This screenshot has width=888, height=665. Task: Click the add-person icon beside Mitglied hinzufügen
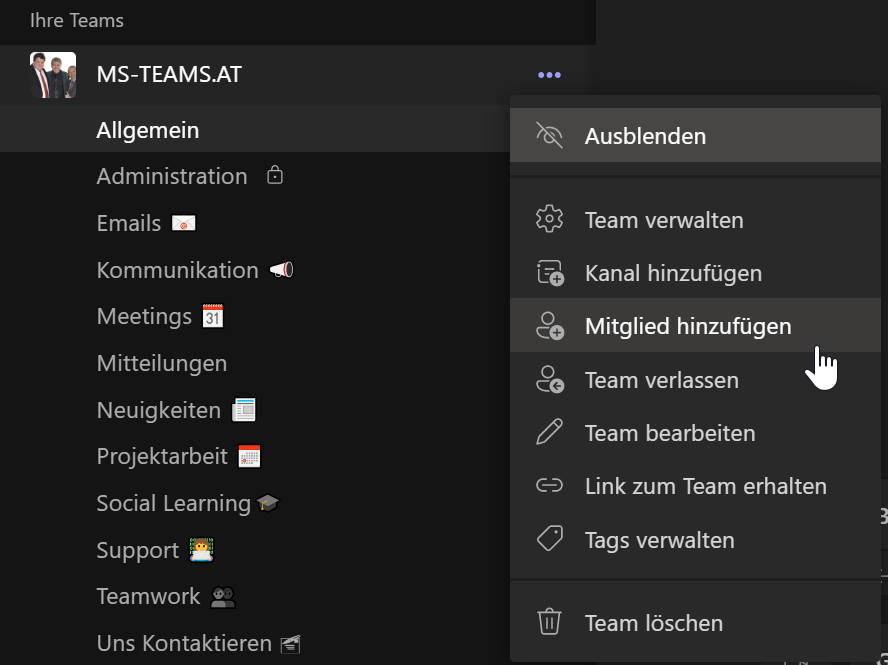coord(550,326)
